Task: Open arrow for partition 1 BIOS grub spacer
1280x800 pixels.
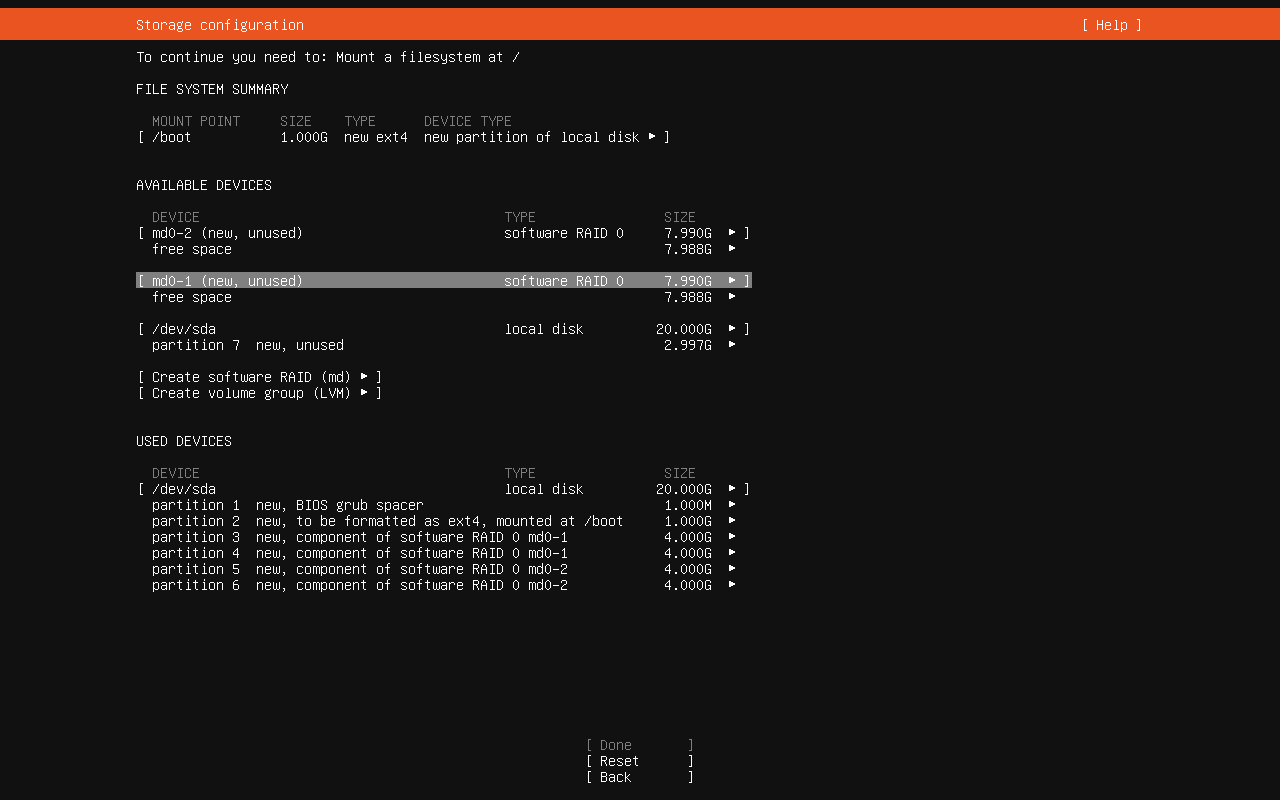Action: click(732, 505)
